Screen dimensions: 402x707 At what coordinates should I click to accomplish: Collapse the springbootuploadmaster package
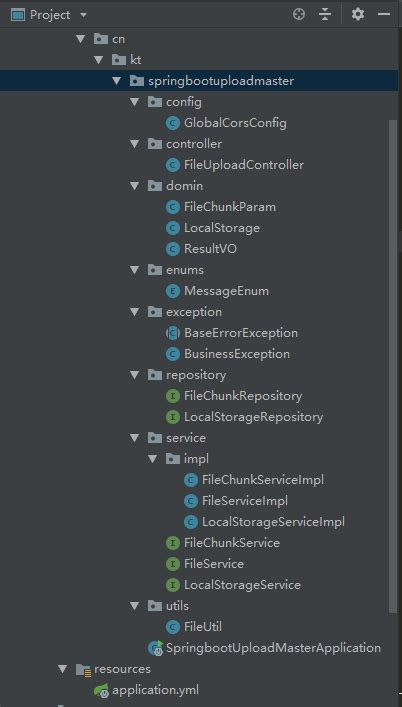(117, 81)
